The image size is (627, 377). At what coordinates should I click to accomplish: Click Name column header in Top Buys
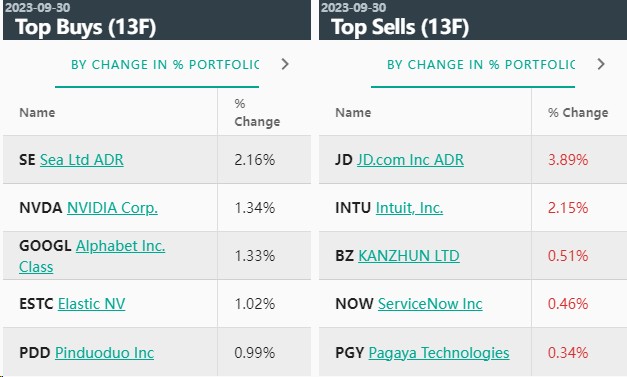coord(37,112)
